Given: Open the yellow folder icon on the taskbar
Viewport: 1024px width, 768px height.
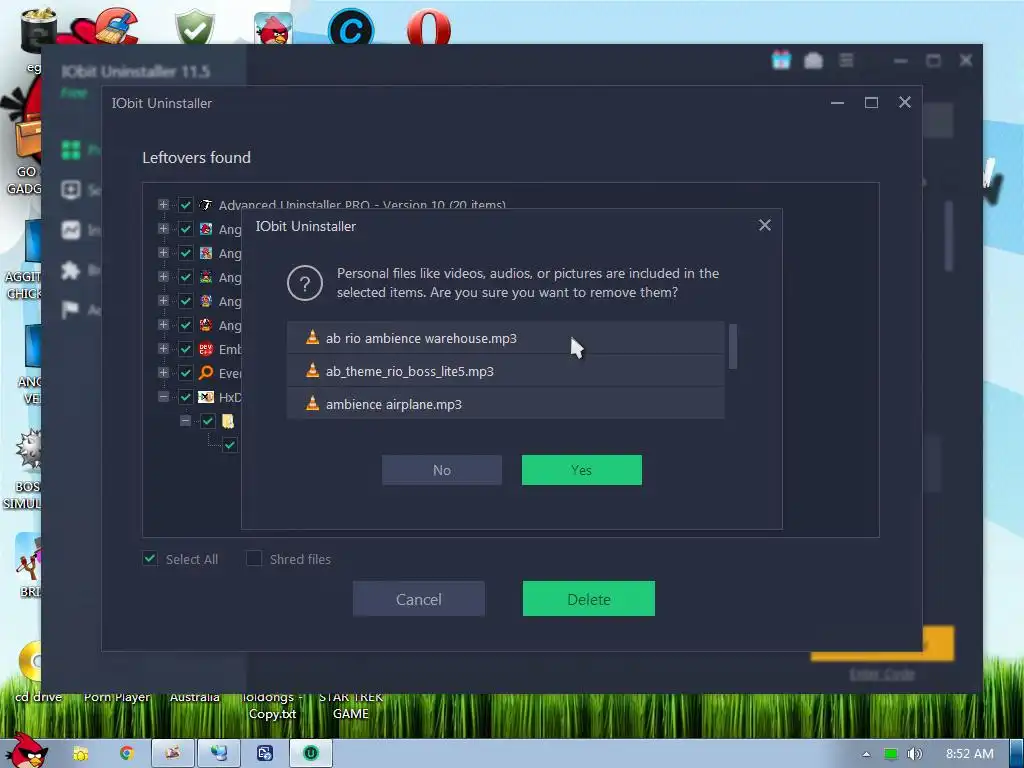Looking at the screenshot, I should 80,754.
